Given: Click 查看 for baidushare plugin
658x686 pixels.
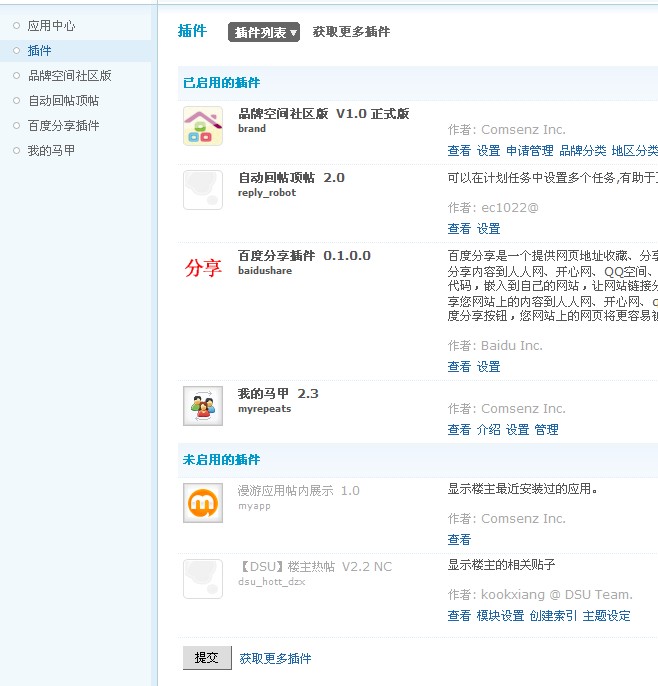Looking at the screenshot, I should pyautogui.click(x=459, y=367).
